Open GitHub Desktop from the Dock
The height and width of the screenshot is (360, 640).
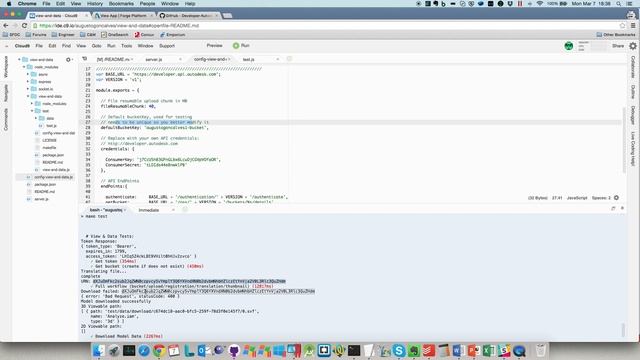coord(234,351)
